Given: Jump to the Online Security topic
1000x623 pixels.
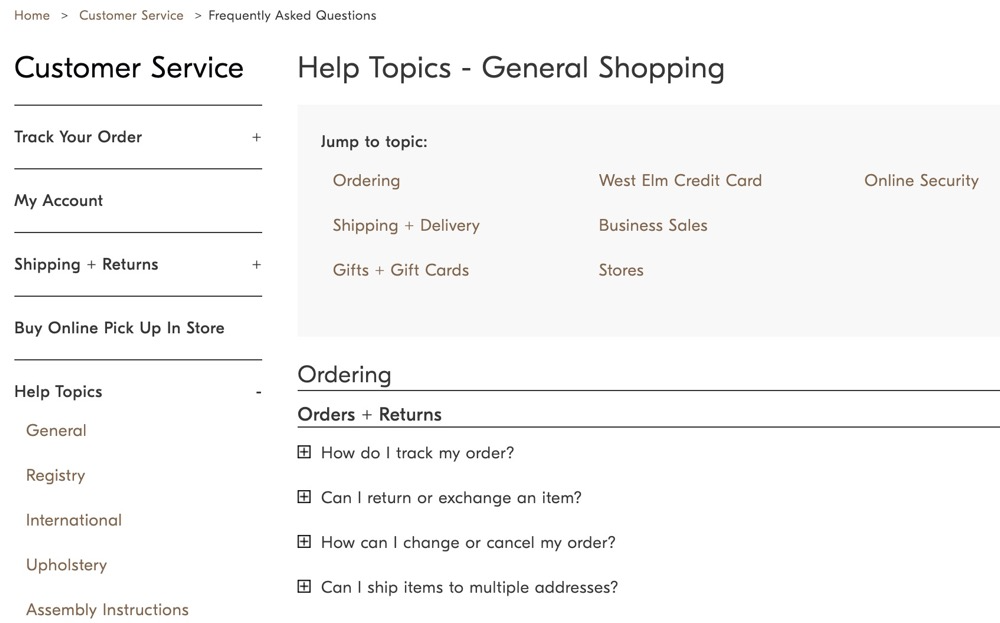Looking at the screenshot, I should pos(922,181).
